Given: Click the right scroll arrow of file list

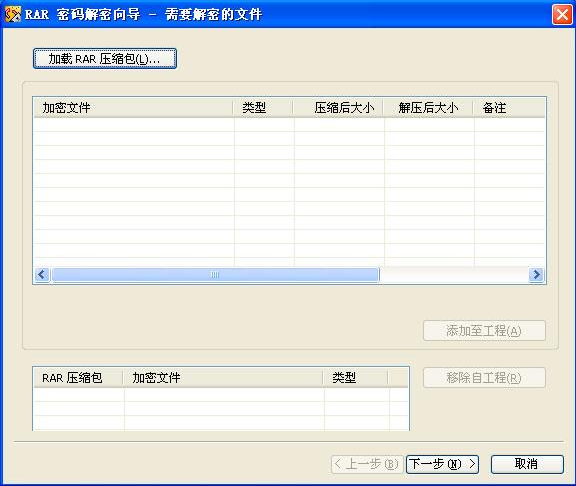Looking at the screenshot, I should point(536,274).
